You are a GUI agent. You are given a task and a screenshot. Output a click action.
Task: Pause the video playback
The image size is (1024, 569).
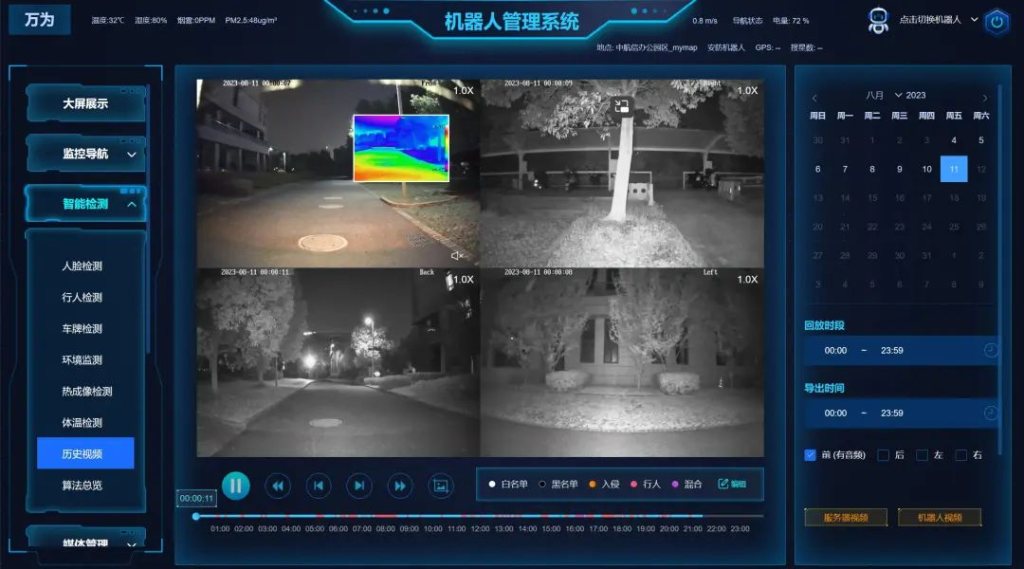click(x=236, y=486)
